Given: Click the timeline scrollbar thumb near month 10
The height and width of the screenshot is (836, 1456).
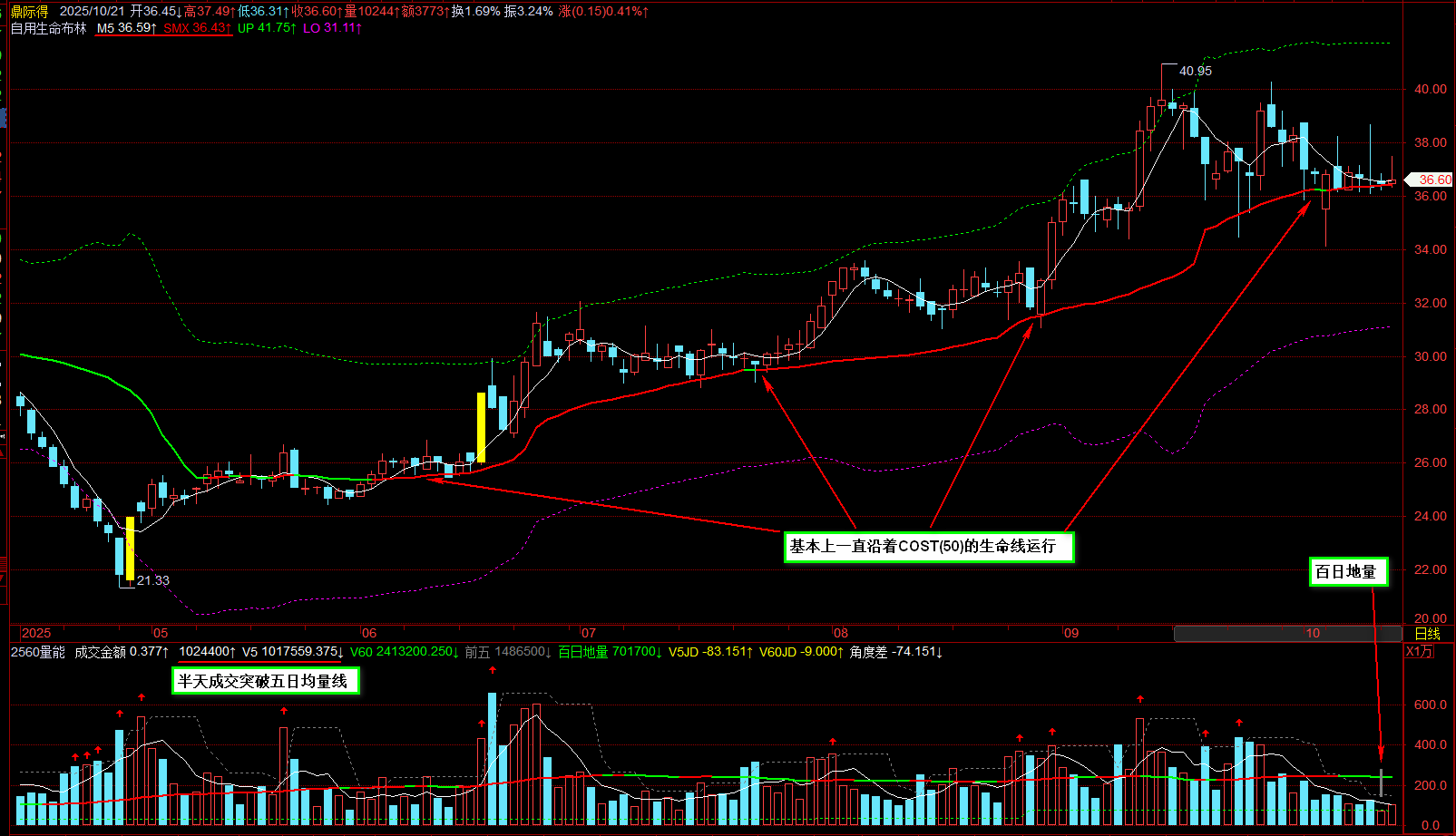Looking at the screenshot, I should 1287,634.
